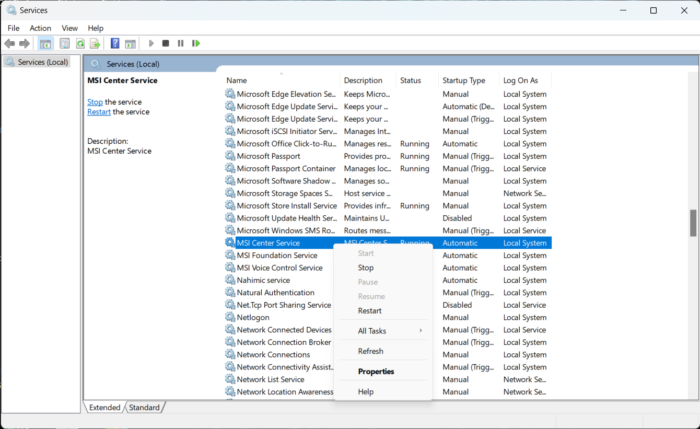
Task: Click the Forward arrow toolbar icon
Action: coord(25,43)
